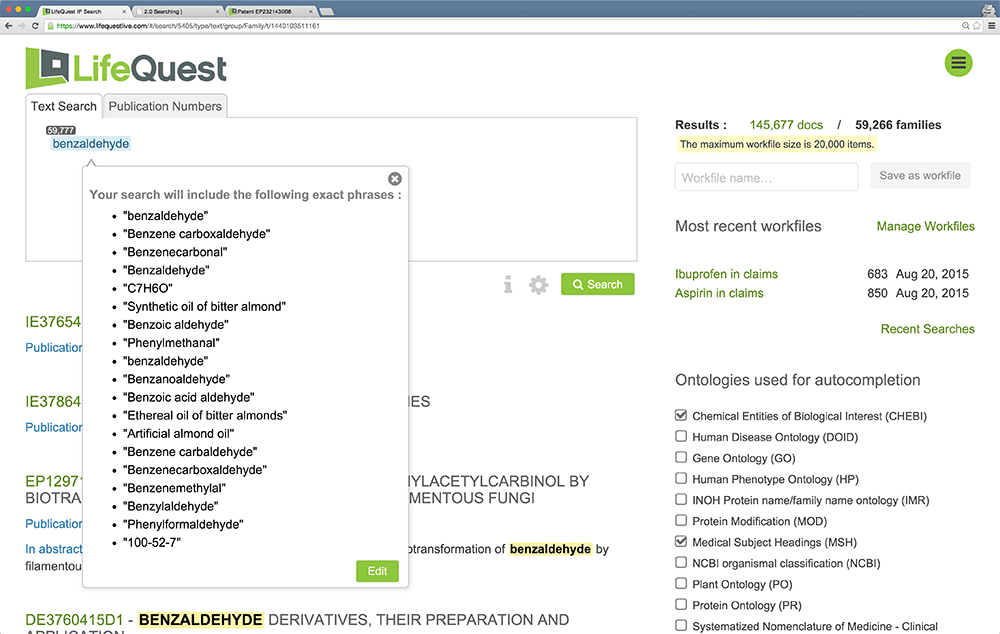1000x634 pixels.
Task: Click the bookmark star icon
Action: pyautogui.click(x=976, y=26)
